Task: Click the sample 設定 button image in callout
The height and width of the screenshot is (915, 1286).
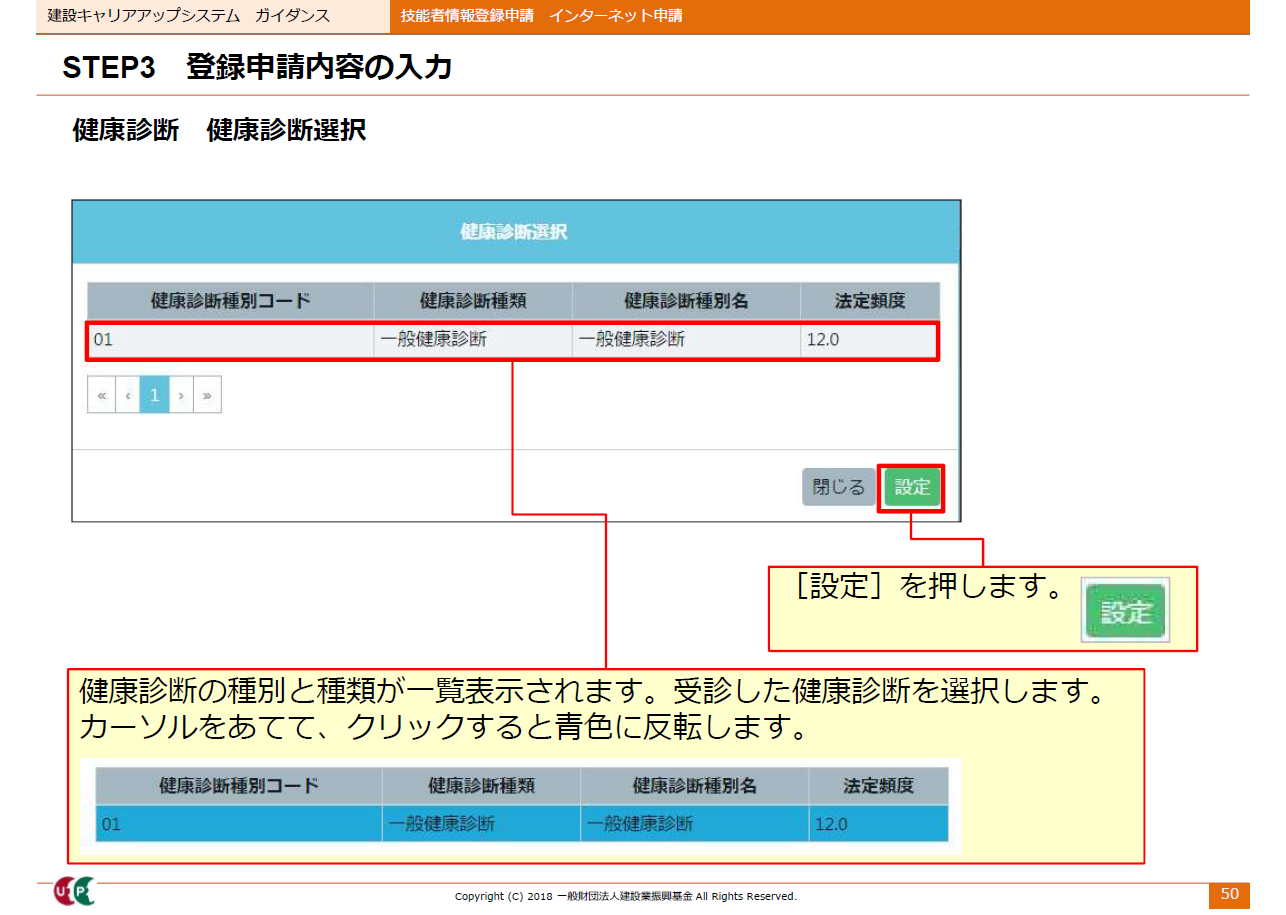Action: pyautogui.click(x=1126, y=612)
